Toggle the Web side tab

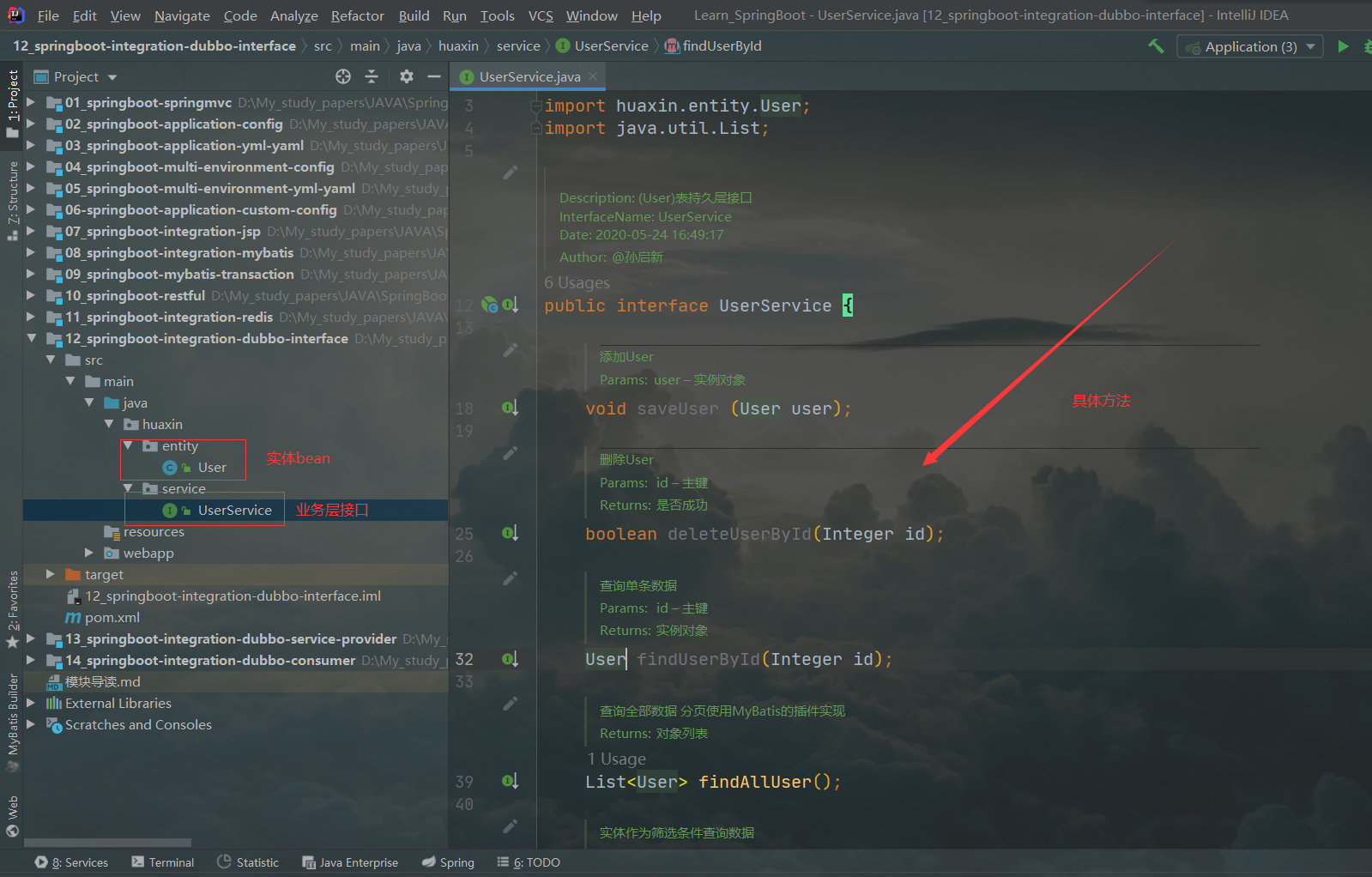[12, 816]
